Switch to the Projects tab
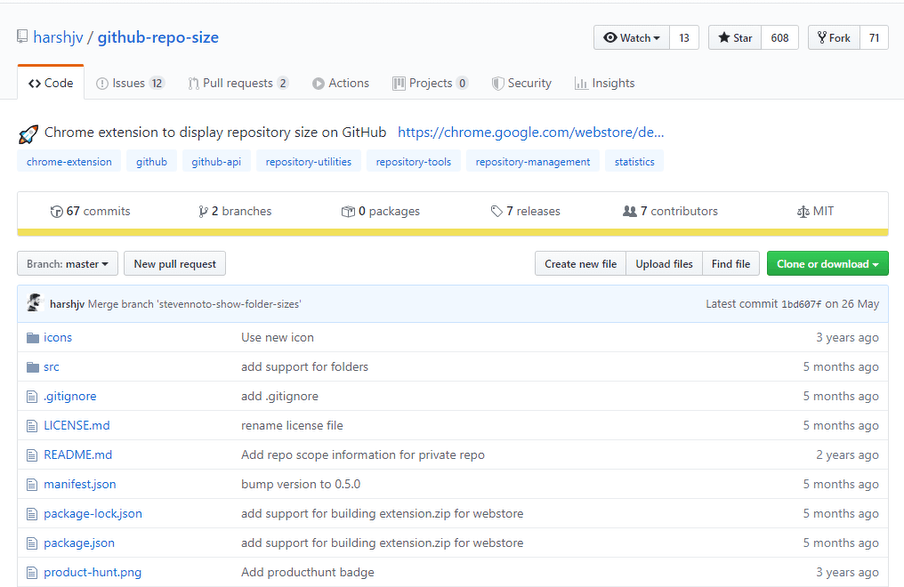Image resolution: width=904 pixels, height=587 pixels. click(x=430, y=83)
